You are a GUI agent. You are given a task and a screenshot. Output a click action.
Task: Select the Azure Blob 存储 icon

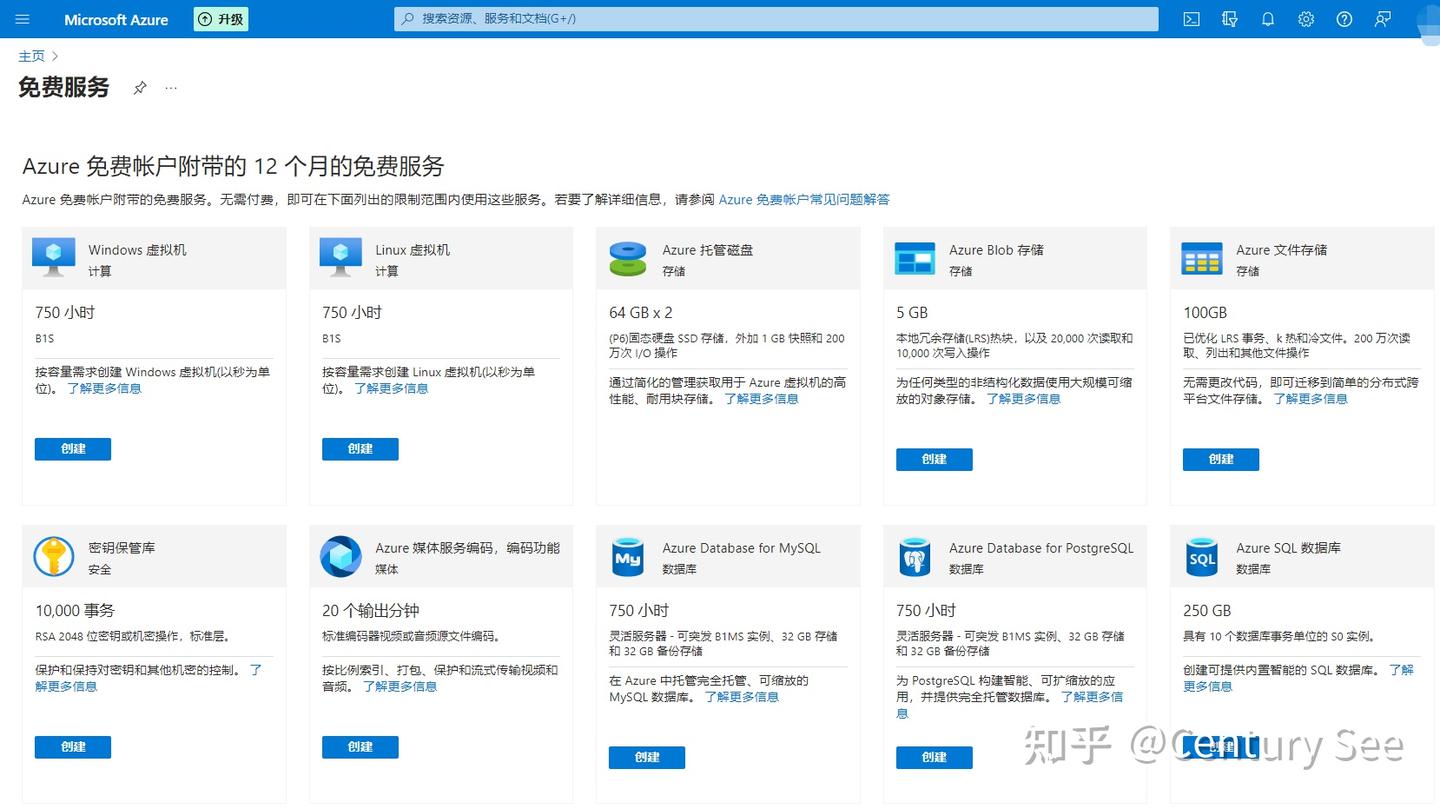coord(915,258)
